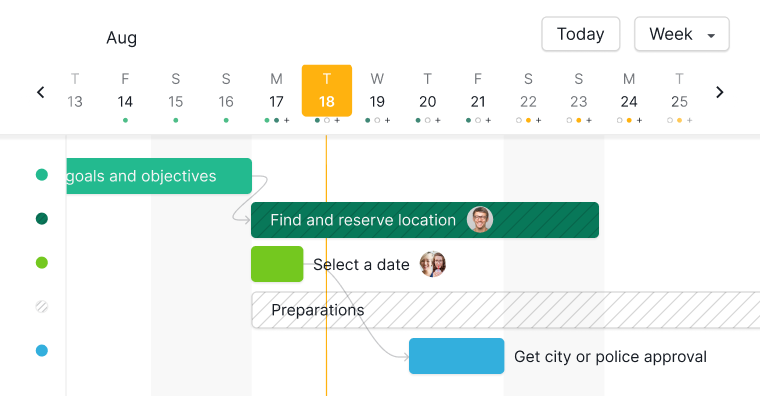Image resolution: width=760 pixels, height=396 pixels.
Task: Go to previous dates with left arrow
Action: coord(41,92)
